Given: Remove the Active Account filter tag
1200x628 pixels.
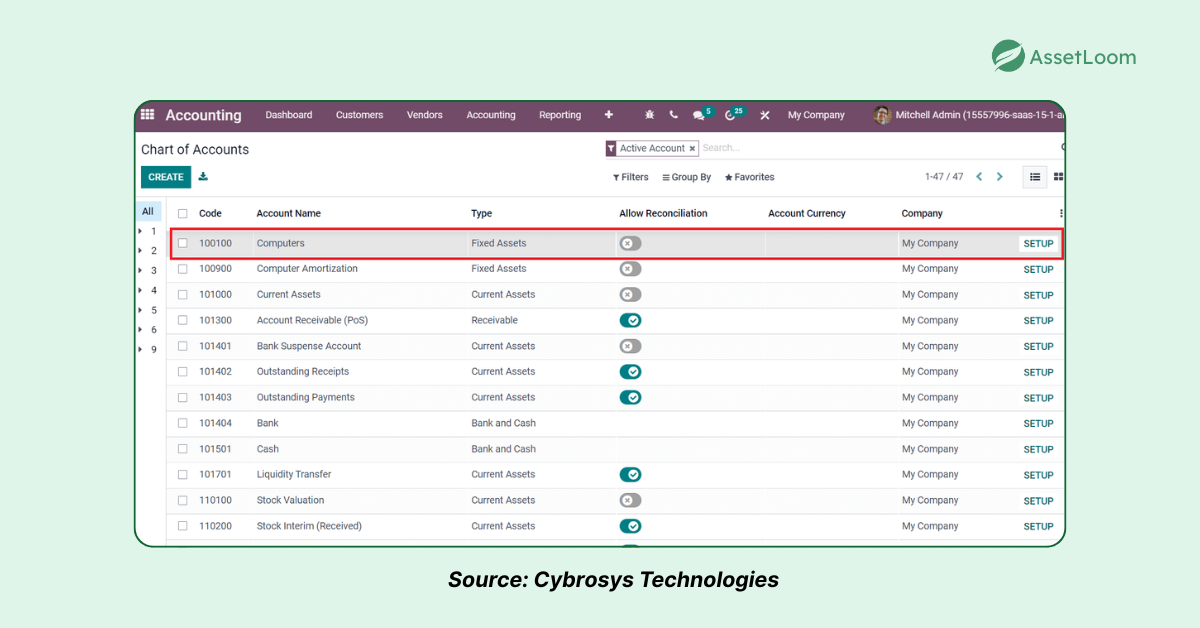Looking at the screenshot, I should coord(691,147).
